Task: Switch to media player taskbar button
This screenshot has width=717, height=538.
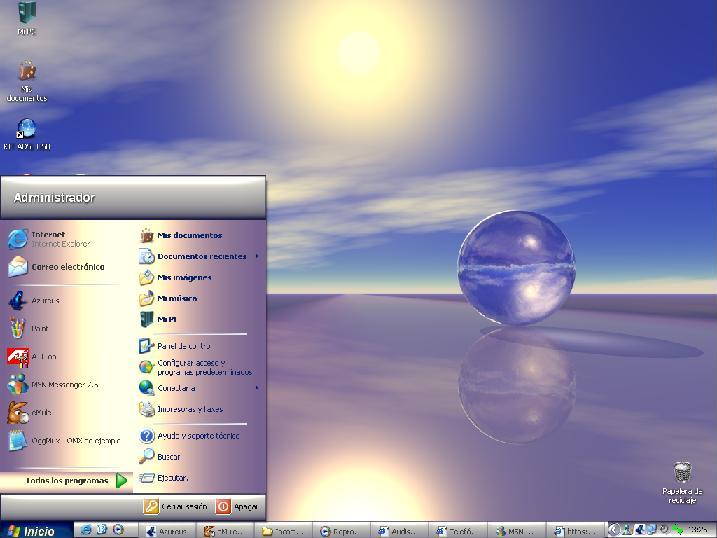Action: pyautogui.click(x=341, y=531)
